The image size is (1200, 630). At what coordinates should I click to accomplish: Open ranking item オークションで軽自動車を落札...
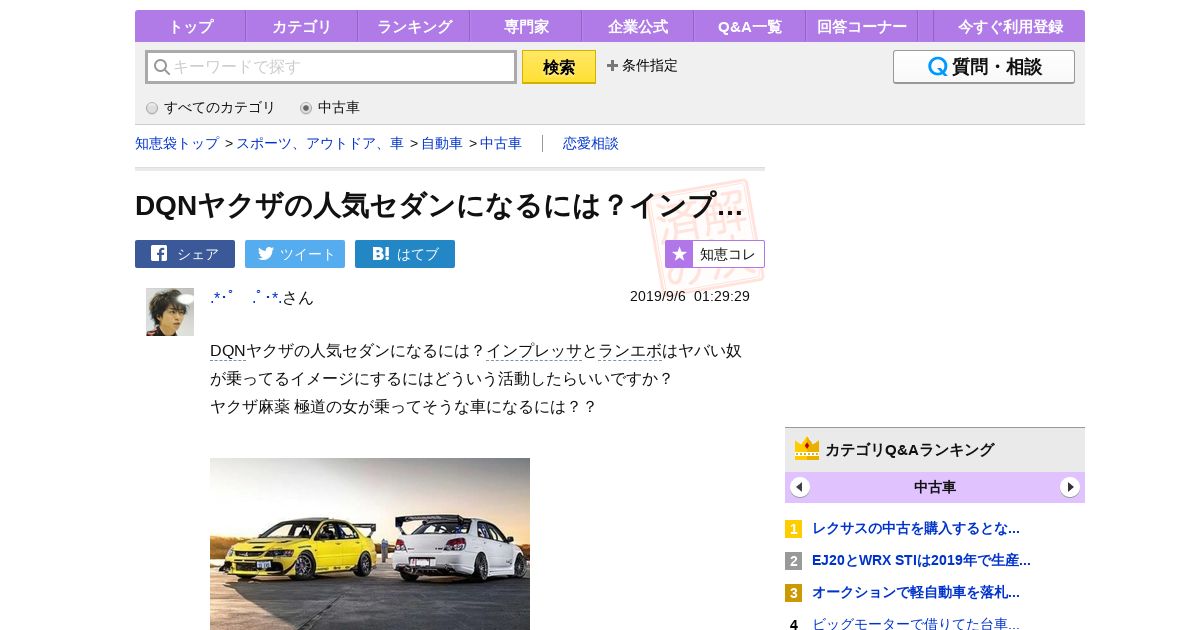[x=916, y=593]
